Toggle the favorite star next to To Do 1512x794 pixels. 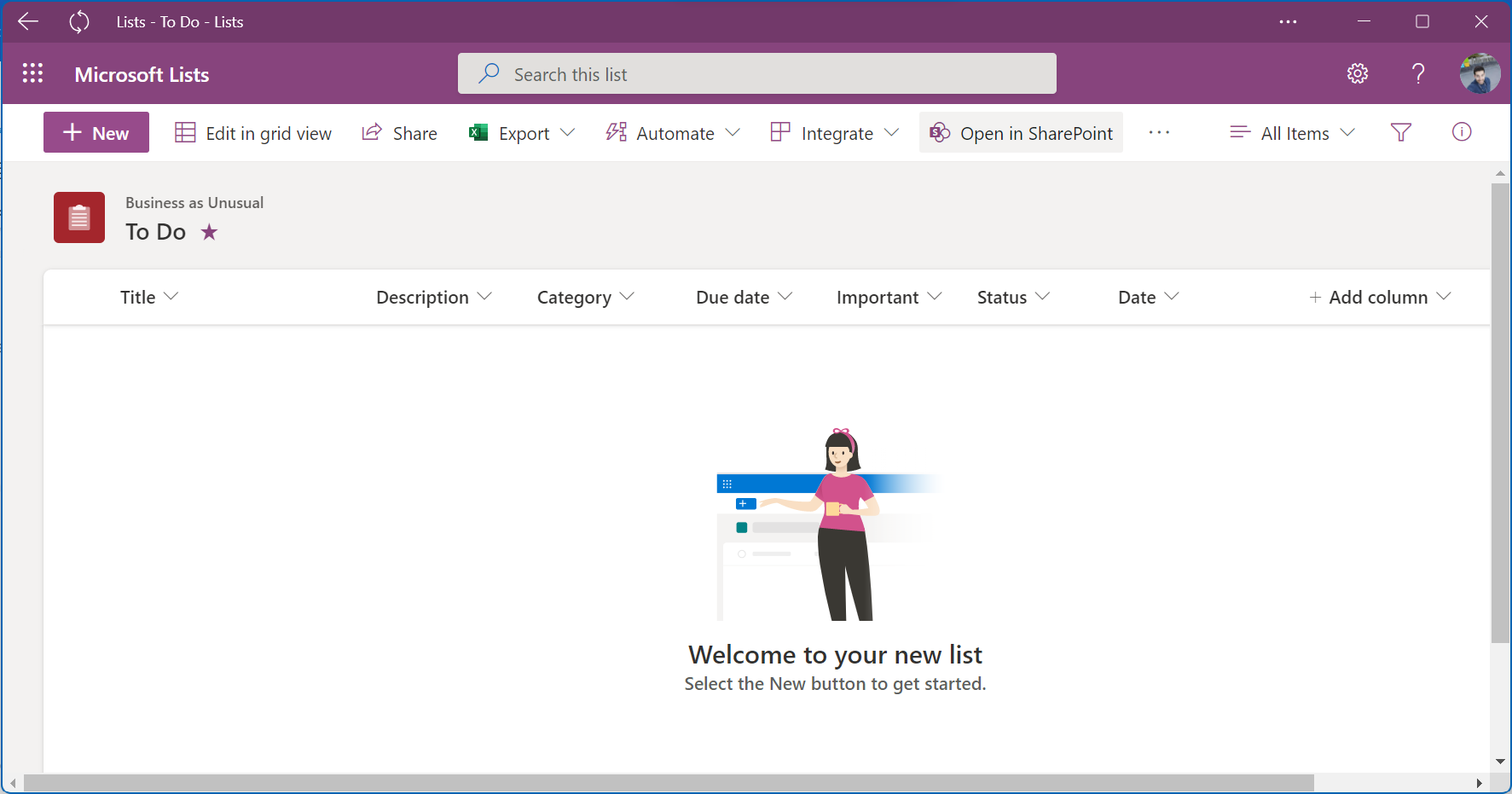(209, 232)
